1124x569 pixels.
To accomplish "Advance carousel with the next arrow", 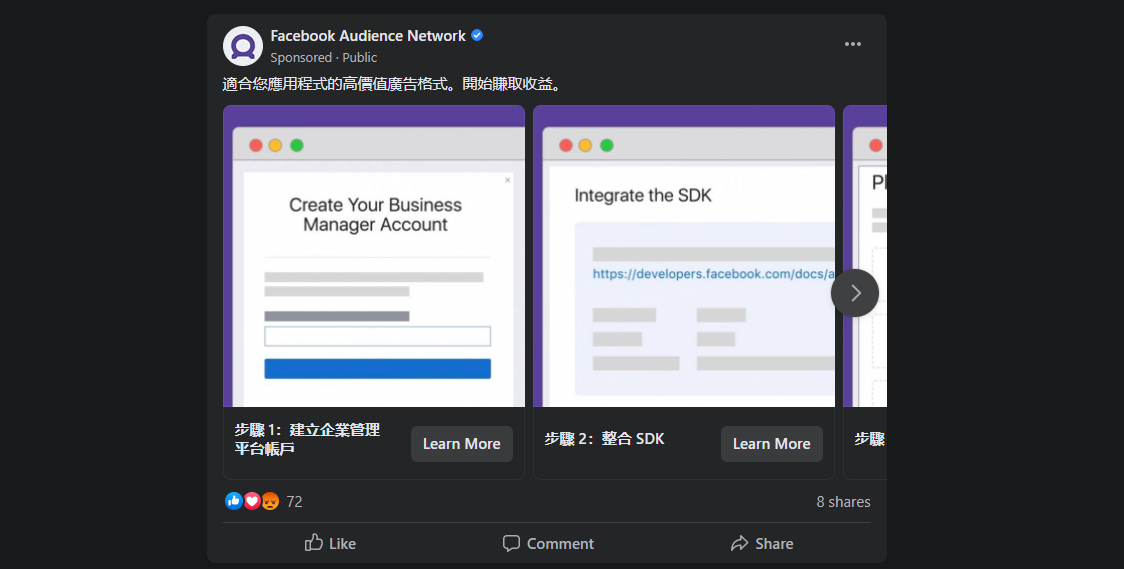I will (x=854, y=292).
